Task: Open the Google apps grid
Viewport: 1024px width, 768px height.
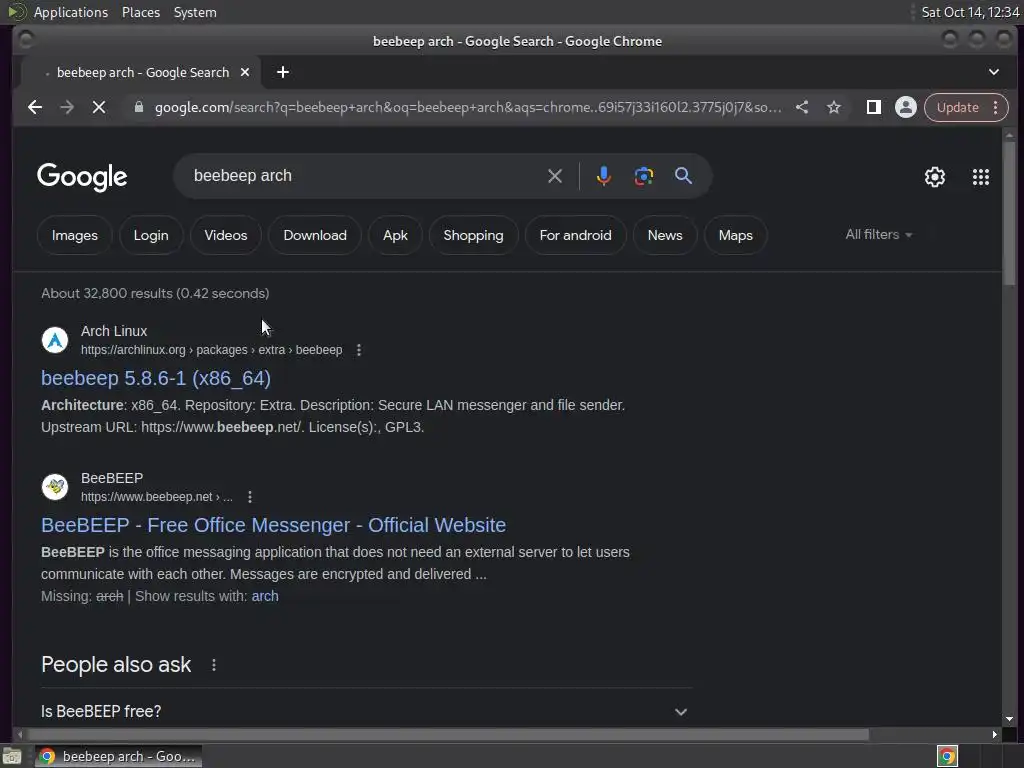Action: [x=980, y=177]
